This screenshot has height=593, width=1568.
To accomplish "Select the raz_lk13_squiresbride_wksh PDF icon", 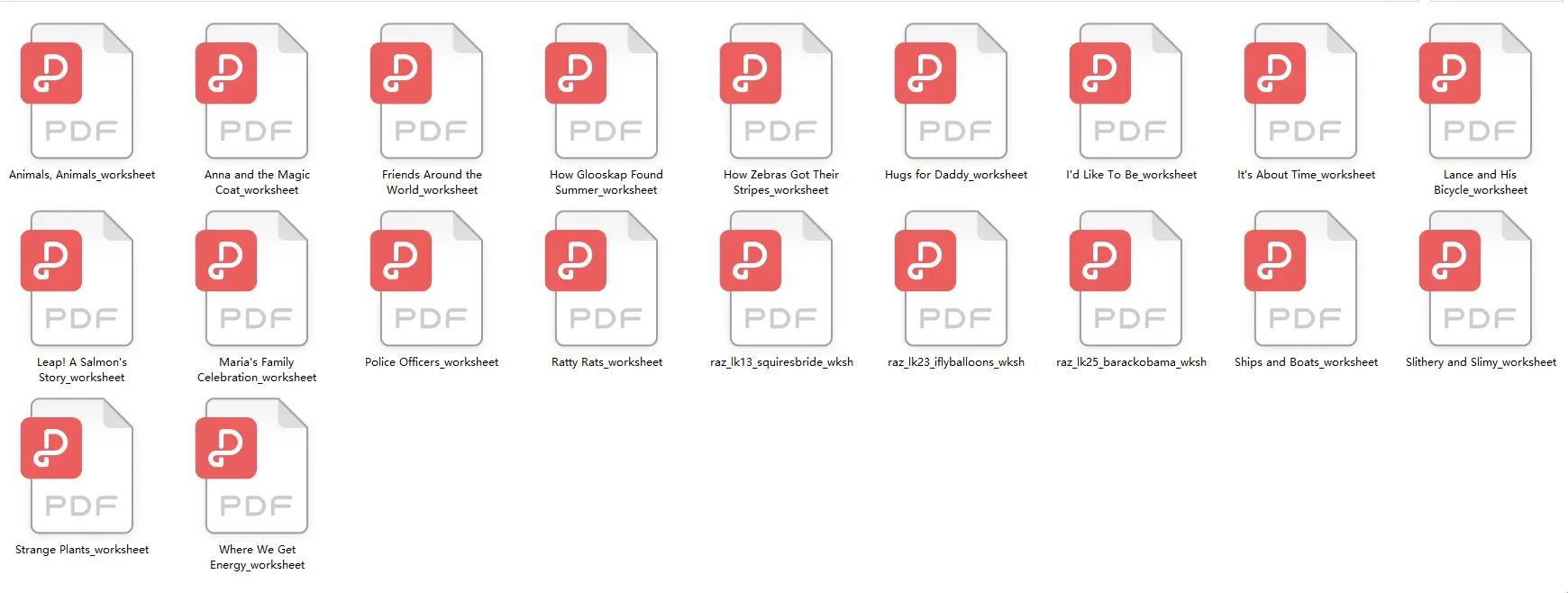I will 776,278.
